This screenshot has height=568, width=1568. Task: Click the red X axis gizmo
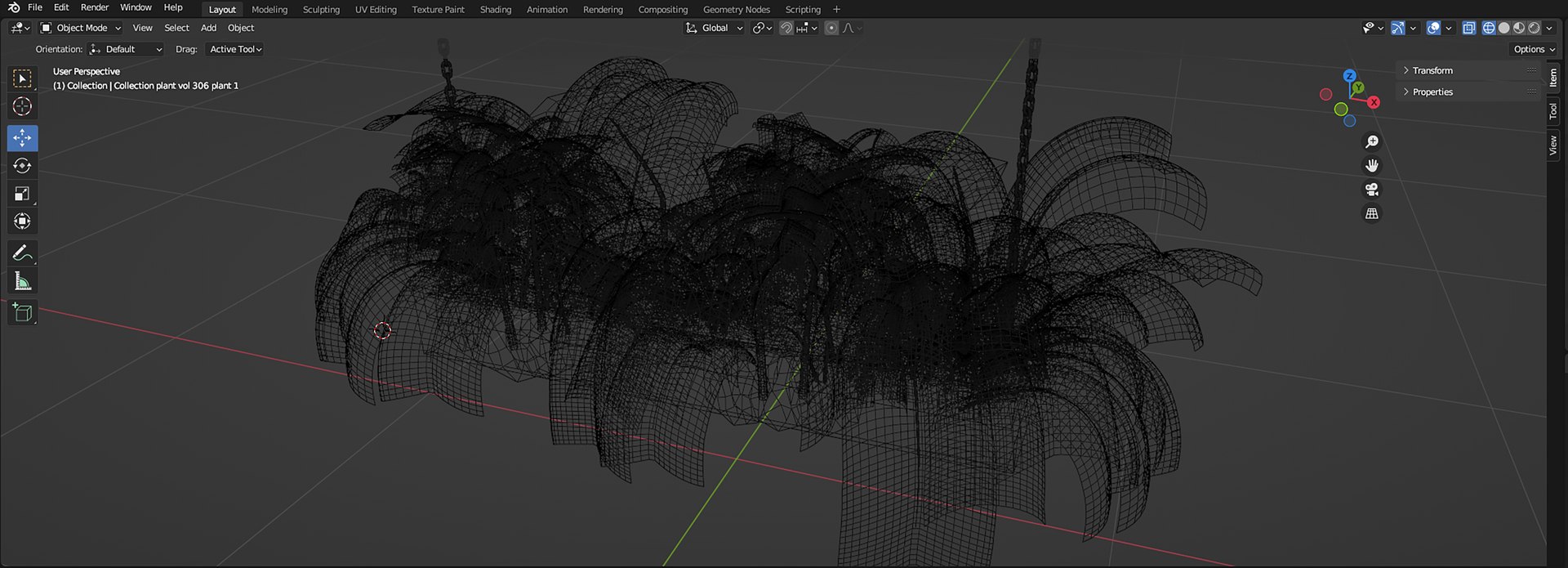(x=1374, y=102)
